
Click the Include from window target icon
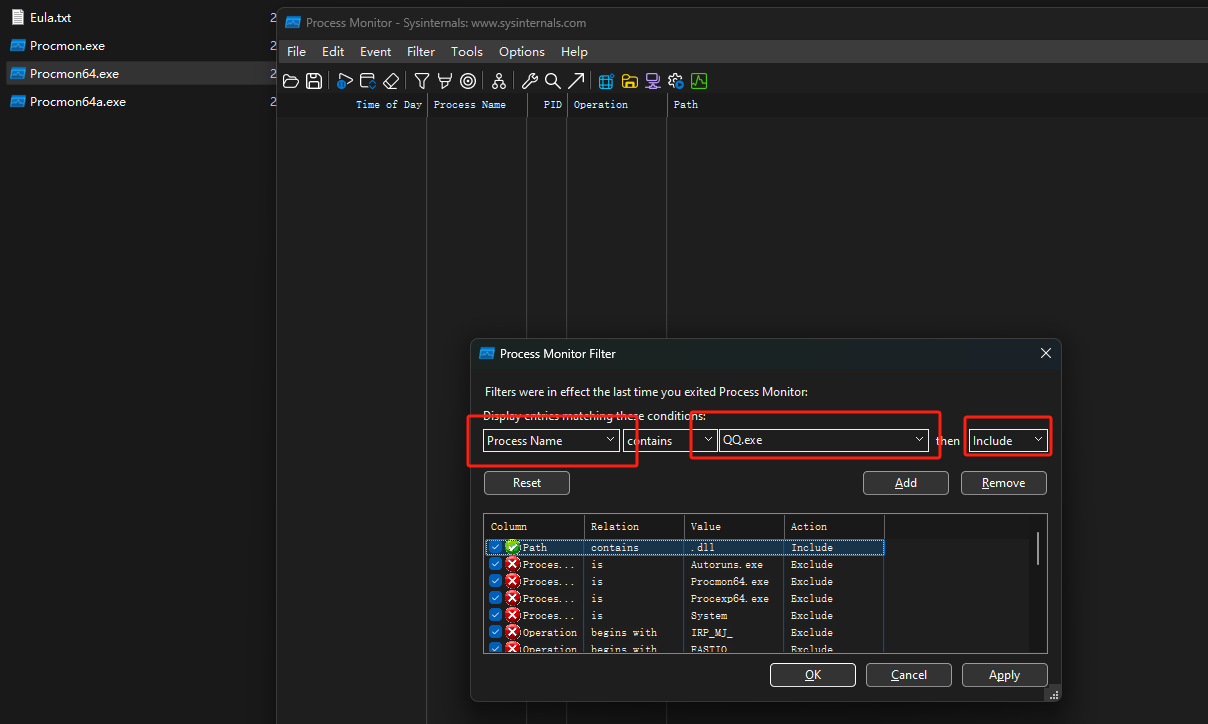pos(468,81)
